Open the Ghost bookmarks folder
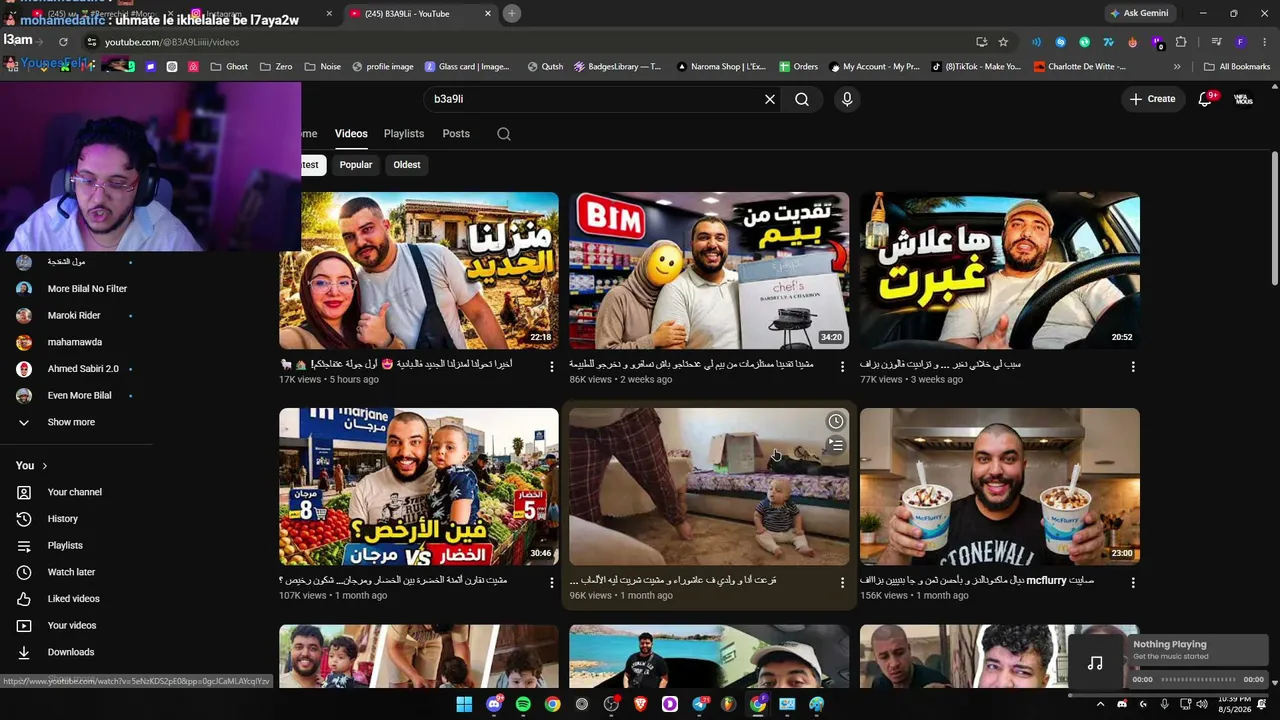Screen dimensions: 1280x720 [x=229, y=67]
